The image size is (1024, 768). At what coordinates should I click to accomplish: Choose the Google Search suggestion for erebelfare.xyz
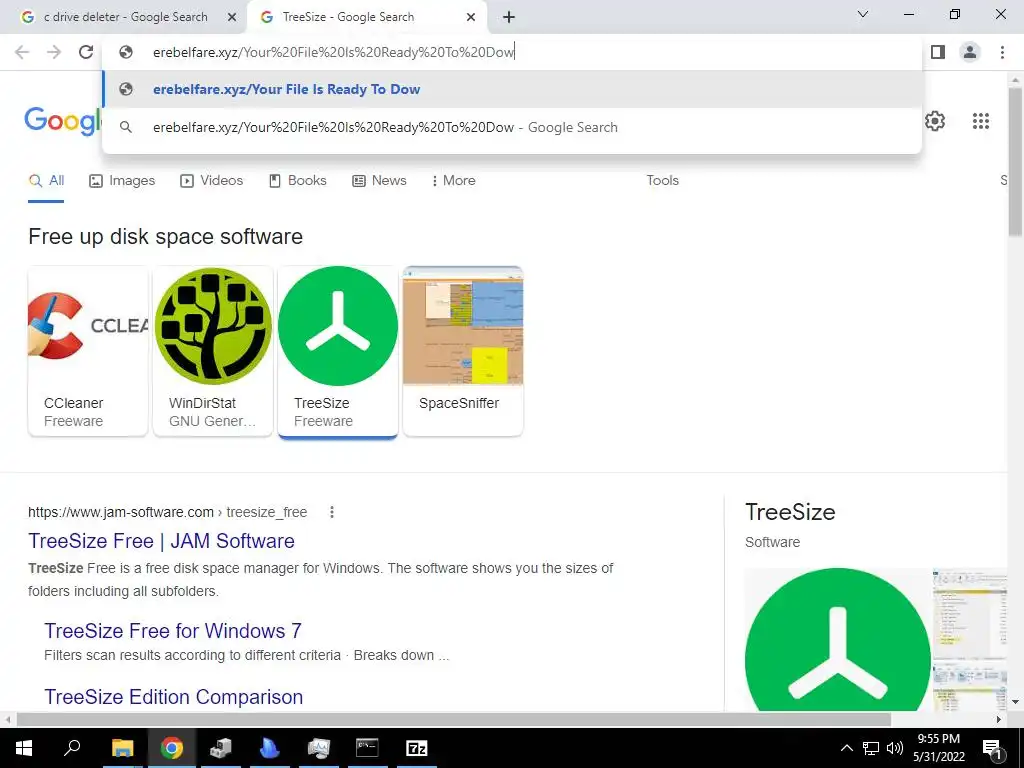point(512,127)
